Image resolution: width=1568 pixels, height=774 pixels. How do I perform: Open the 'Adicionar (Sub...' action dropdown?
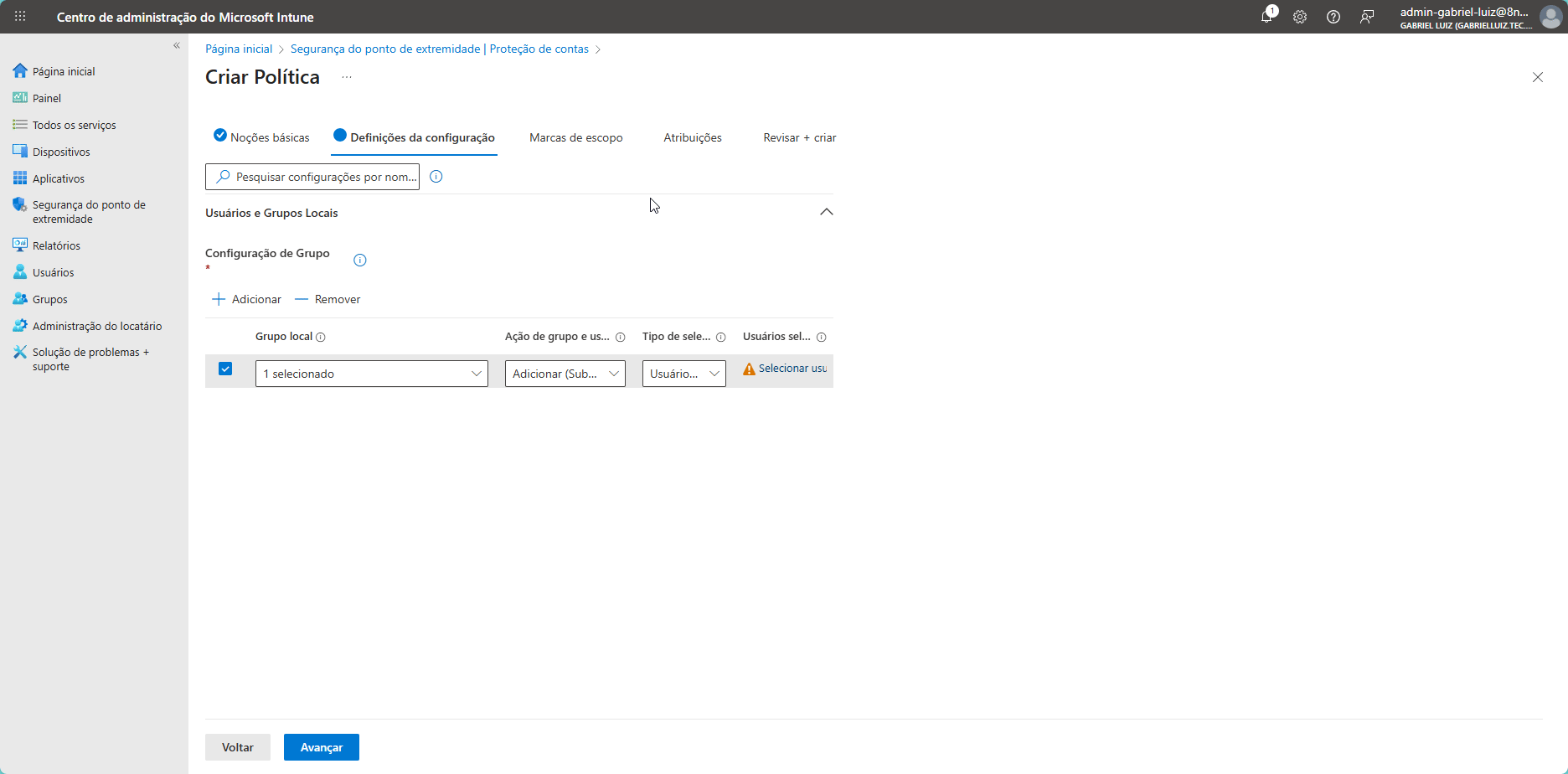(565, 374)
